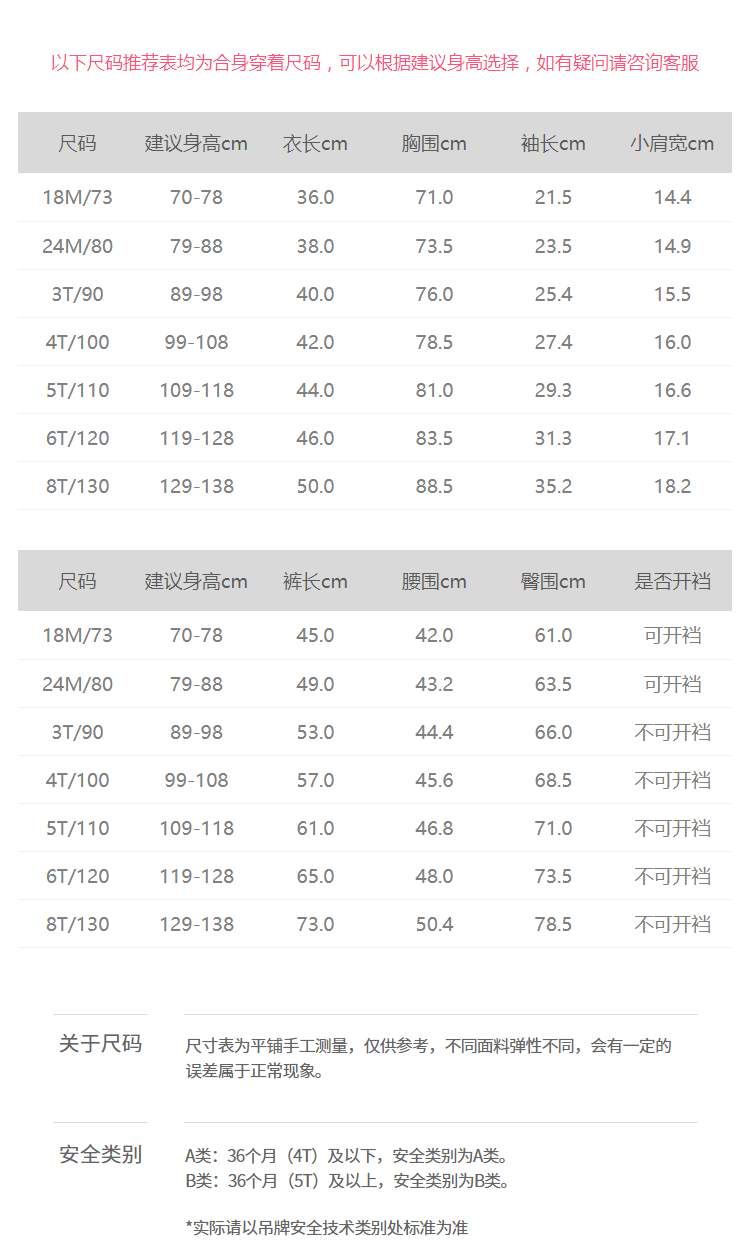Image resolution: width=750 pixels, height=1240 pixels.
Task: Click the 衣长cm column header
Action: 315,144
